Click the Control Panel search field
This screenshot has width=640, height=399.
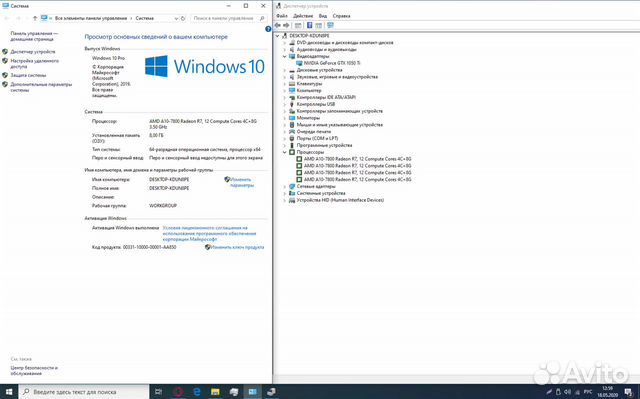[229, 18]
